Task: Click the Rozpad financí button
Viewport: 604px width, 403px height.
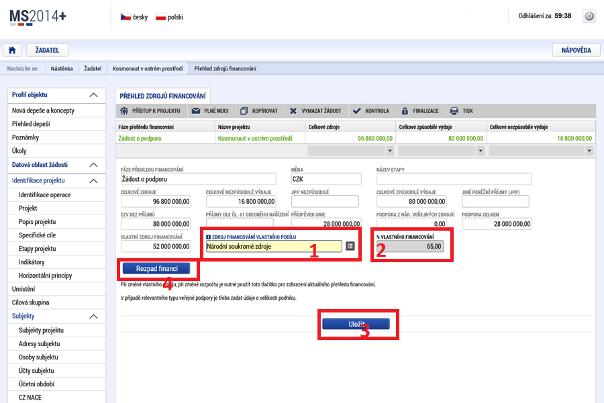Action: pos(156,269)
